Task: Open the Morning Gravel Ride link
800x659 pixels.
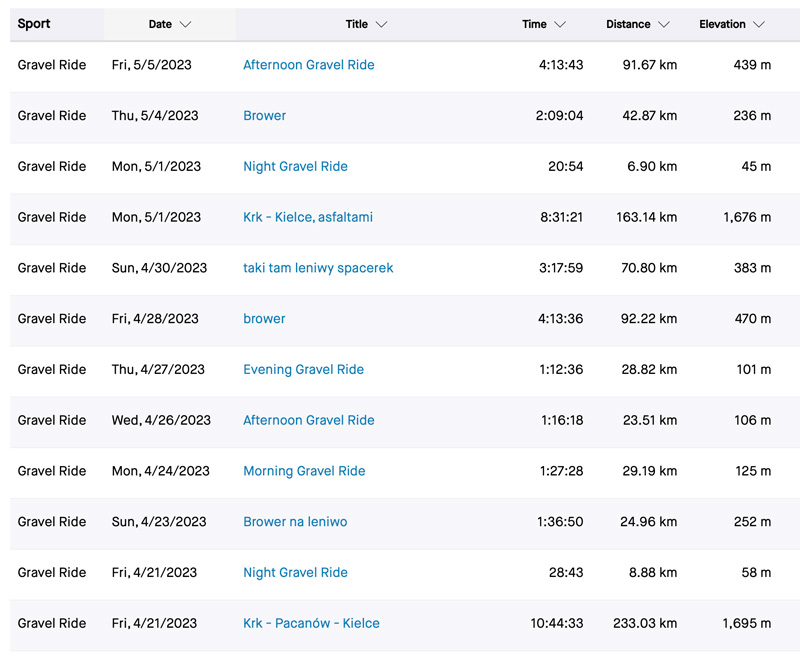Action: (x=304, y=471)
